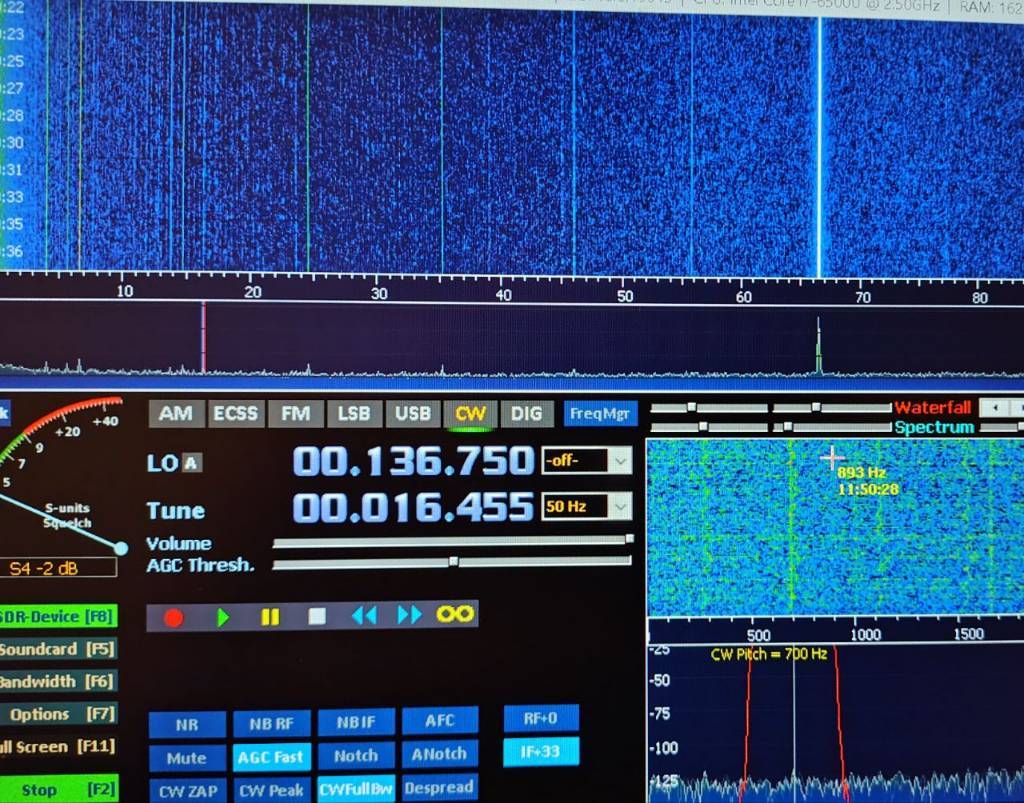The image size is (1024, 803).
Task: Click the AGC Thresh. slider
Action: [452, 564]
